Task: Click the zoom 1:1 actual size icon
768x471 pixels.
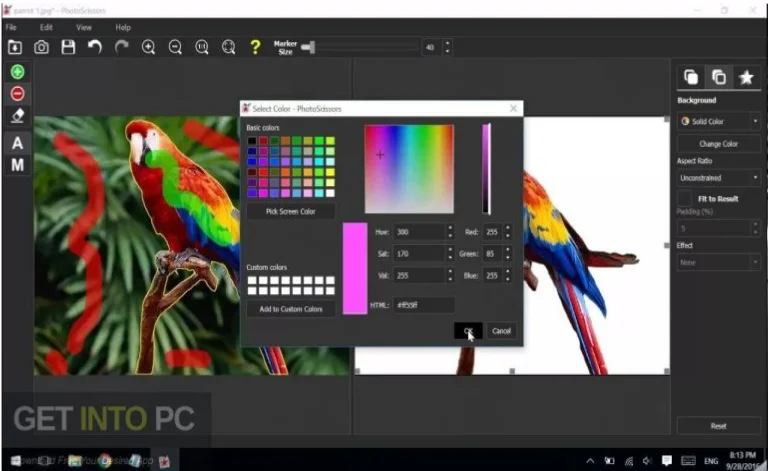Action: coord(202,47)
